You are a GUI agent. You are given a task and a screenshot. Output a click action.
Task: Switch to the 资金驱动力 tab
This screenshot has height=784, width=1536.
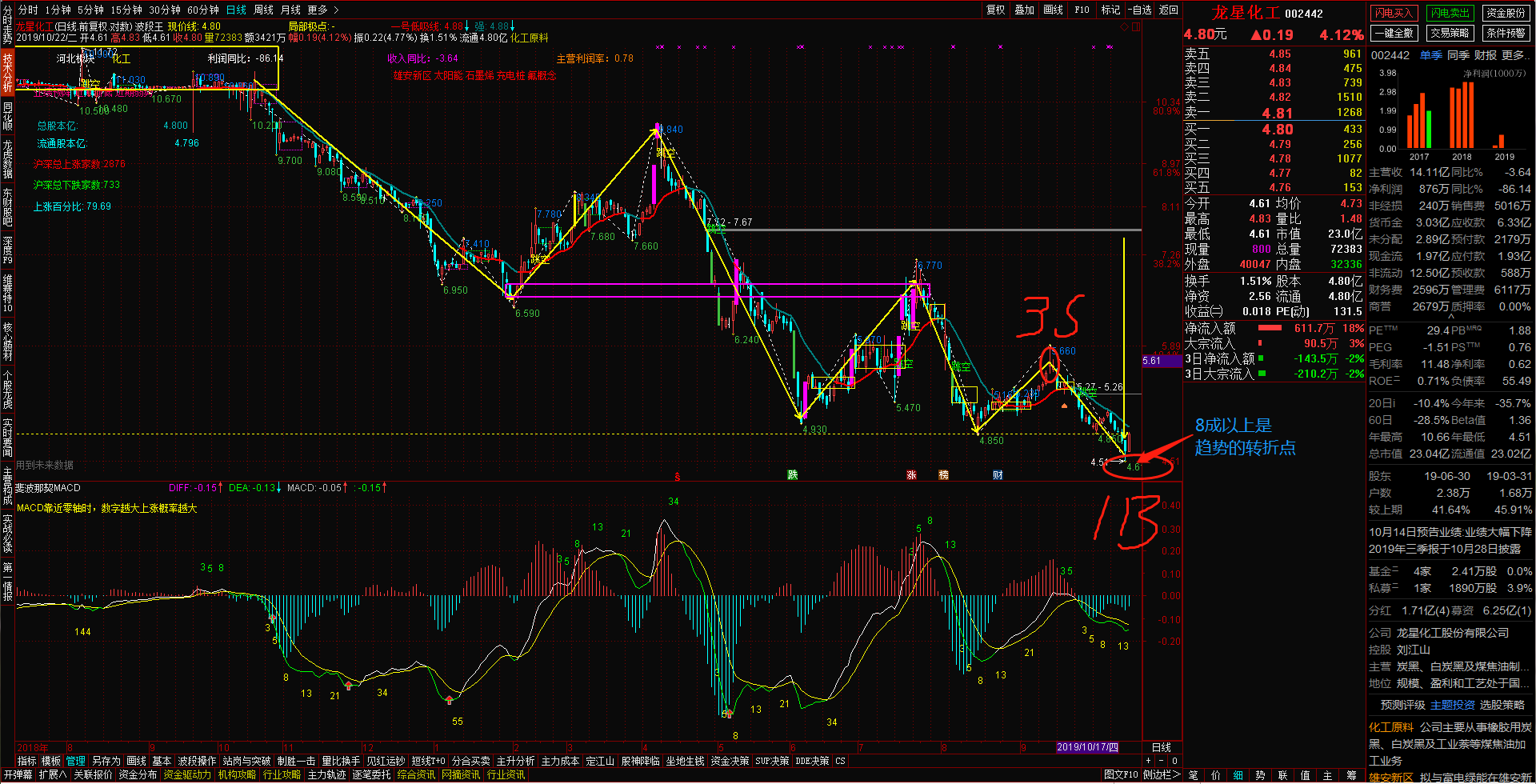(187, 774)
